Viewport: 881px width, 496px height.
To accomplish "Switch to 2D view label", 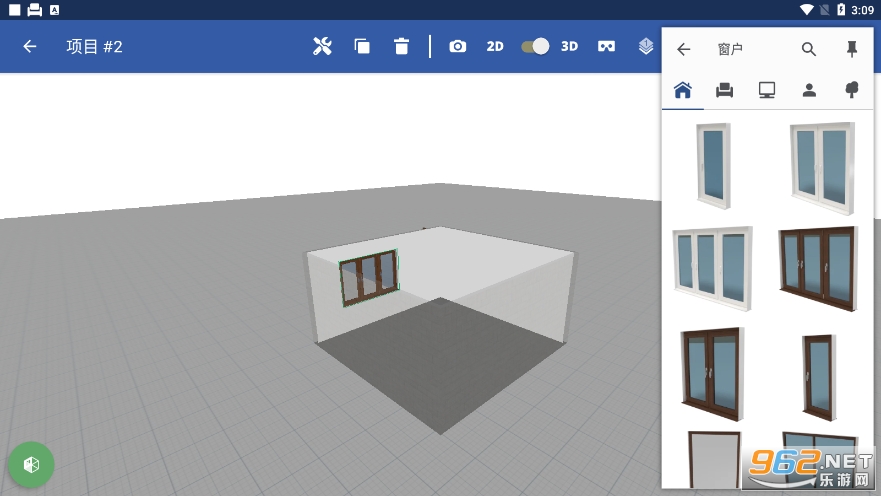I will [495, 46].
